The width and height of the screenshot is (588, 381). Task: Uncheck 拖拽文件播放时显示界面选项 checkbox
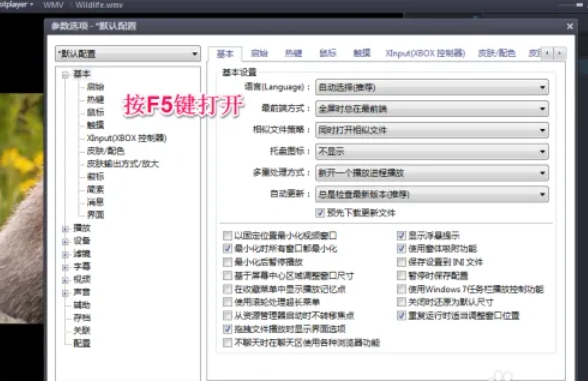tap(227, 329)
